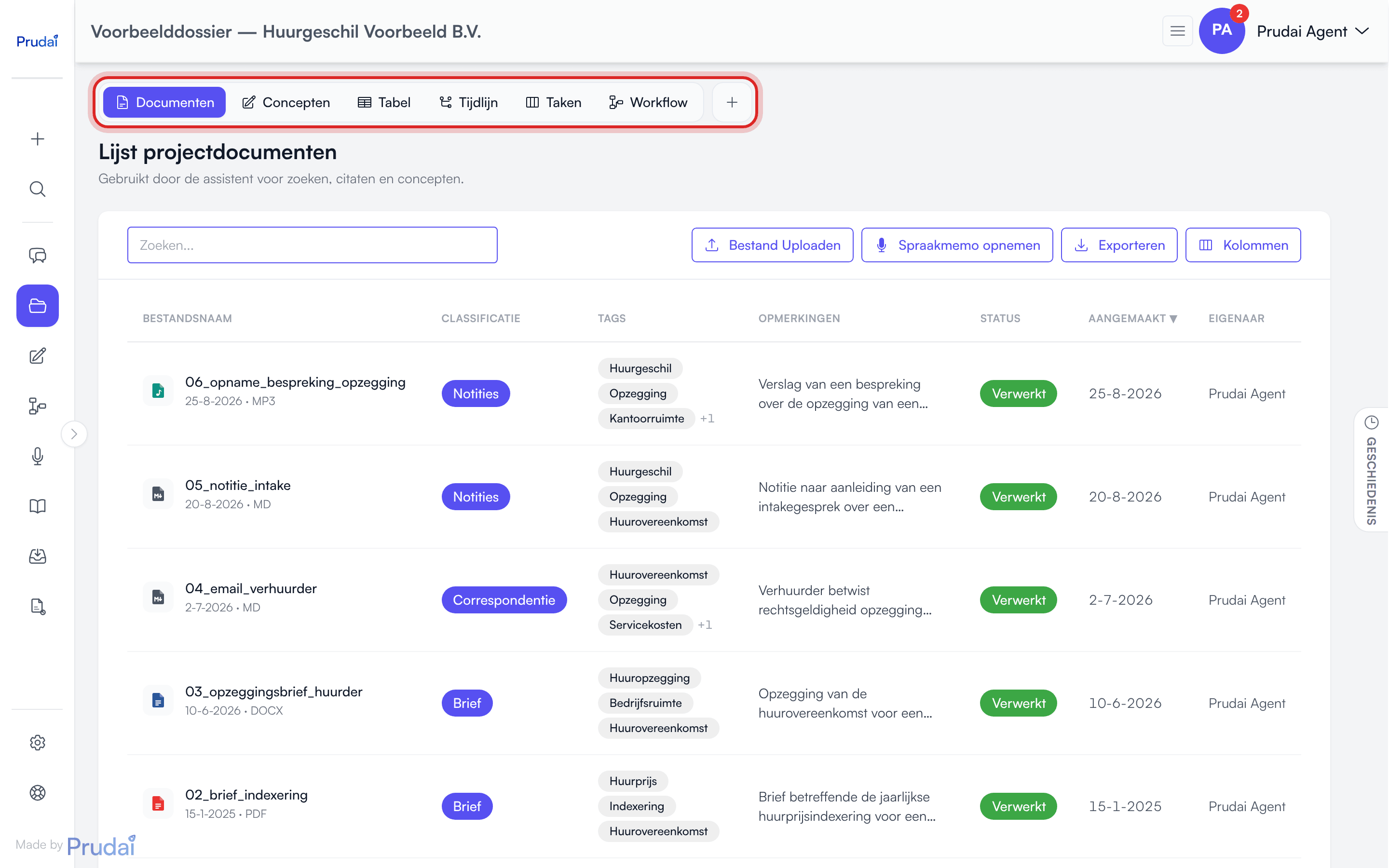This screenshot has width=1389, height=868.
Task: Open the inbox tray sidebar icon
Action: 37,556
